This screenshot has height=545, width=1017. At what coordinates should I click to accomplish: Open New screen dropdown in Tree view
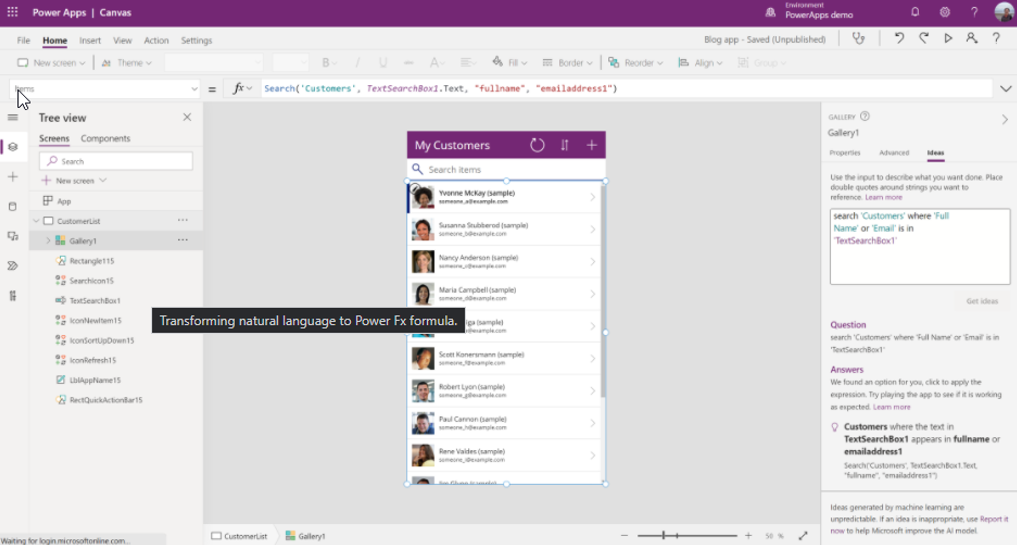point(74,180)
